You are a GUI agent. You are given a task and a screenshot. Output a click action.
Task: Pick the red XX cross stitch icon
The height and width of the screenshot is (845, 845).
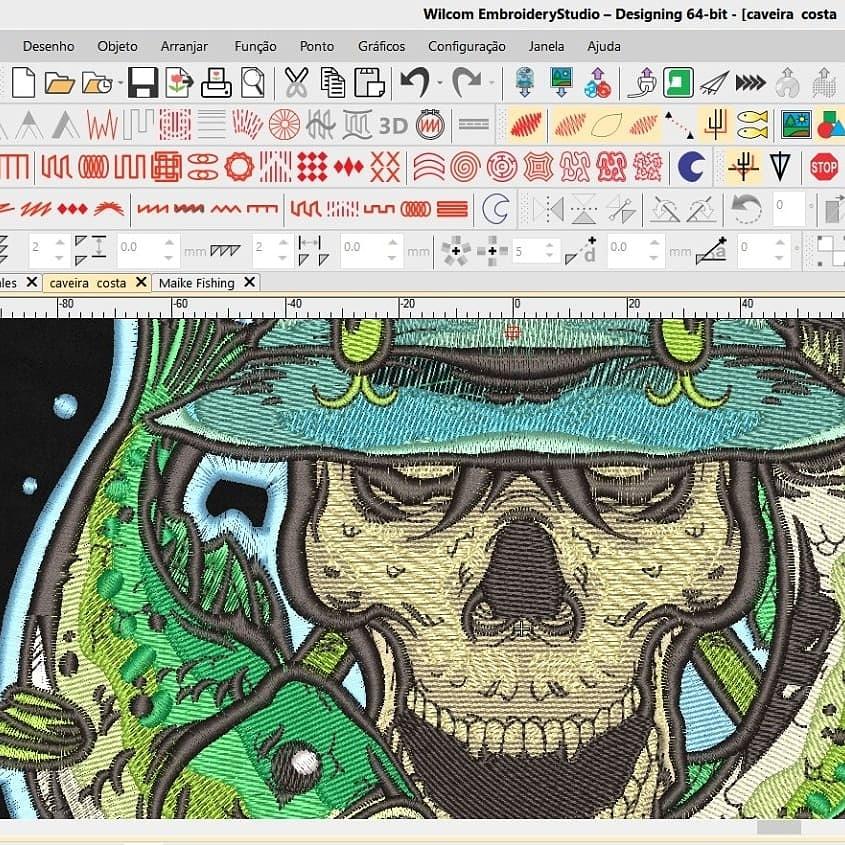(x=385, y=167)
